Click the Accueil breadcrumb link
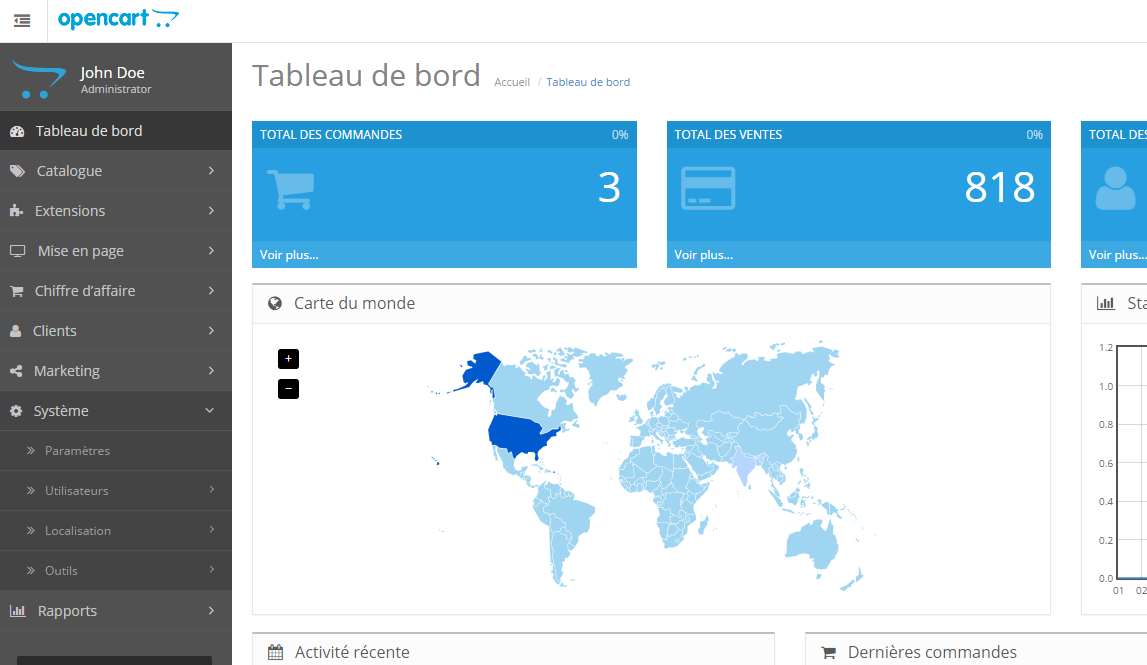This screenshot has height=665, width=1147. tap(511, 82)
